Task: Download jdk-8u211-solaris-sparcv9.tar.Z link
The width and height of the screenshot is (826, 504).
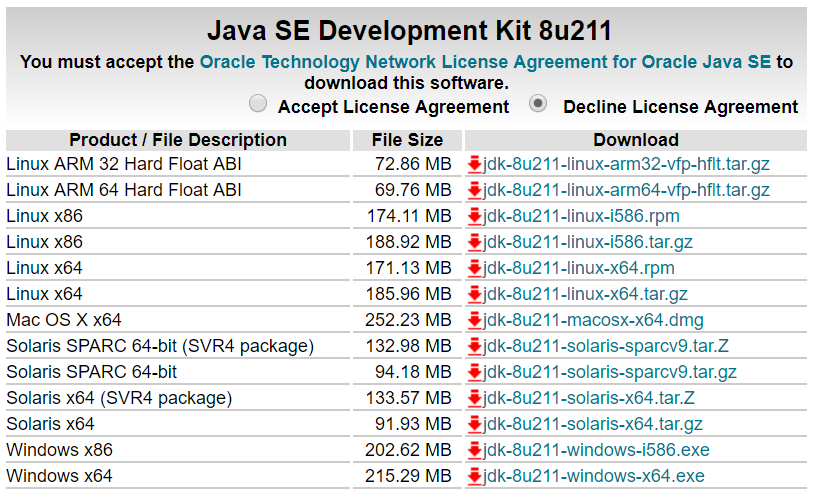Action: point(606,346)
